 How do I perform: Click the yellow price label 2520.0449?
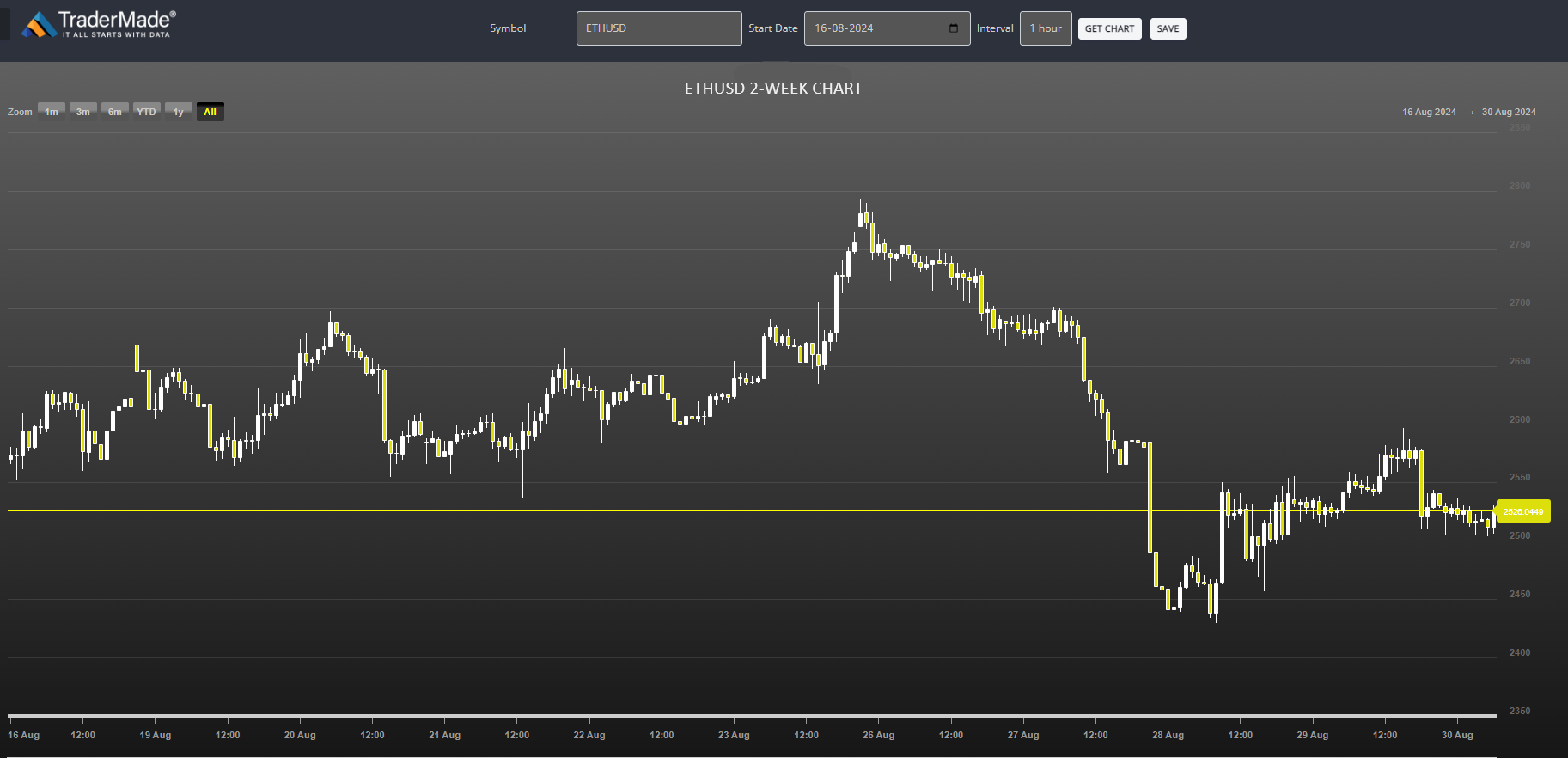pyautogui.click(x=1523, y=511)
